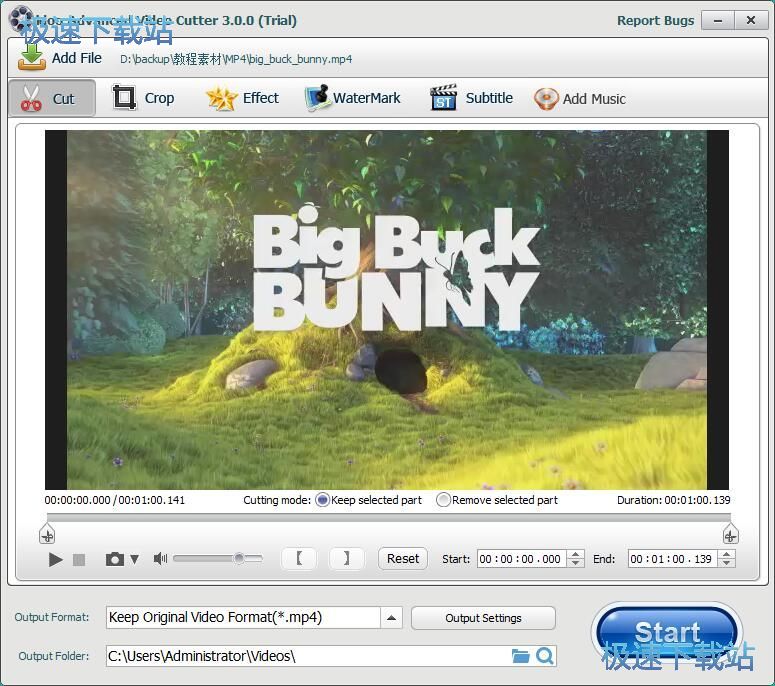Click the Output Format combo box text
Image resolution: width=775 pixels, height=686 pixels.
(x=243, y=618)
